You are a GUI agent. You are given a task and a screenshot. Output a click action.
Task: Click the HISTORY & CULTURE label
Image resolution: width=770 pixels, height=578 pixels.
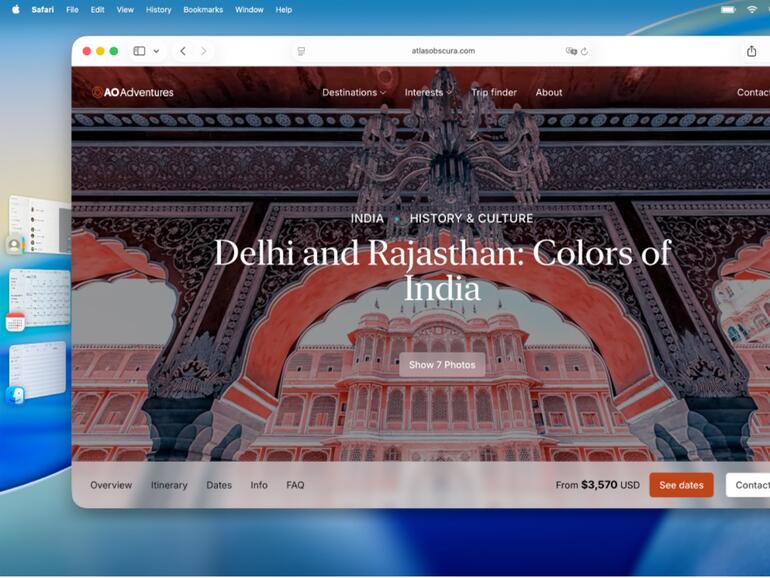[471, 219]
